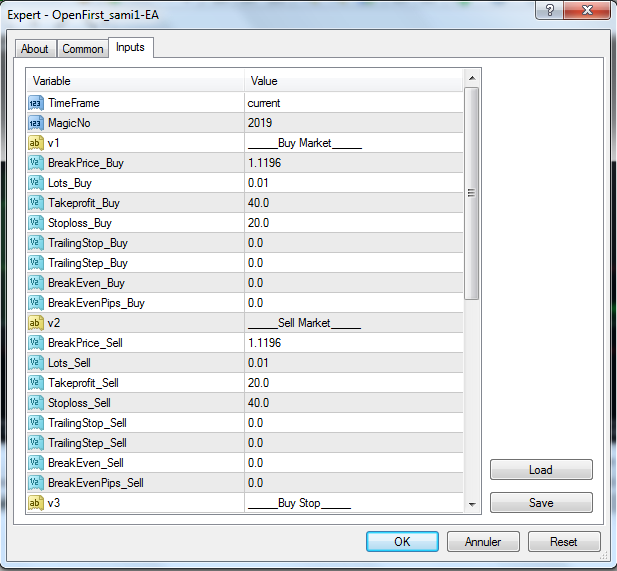Reset the inputs with Reset button
617x571 pixels.
tap(563, 541)
